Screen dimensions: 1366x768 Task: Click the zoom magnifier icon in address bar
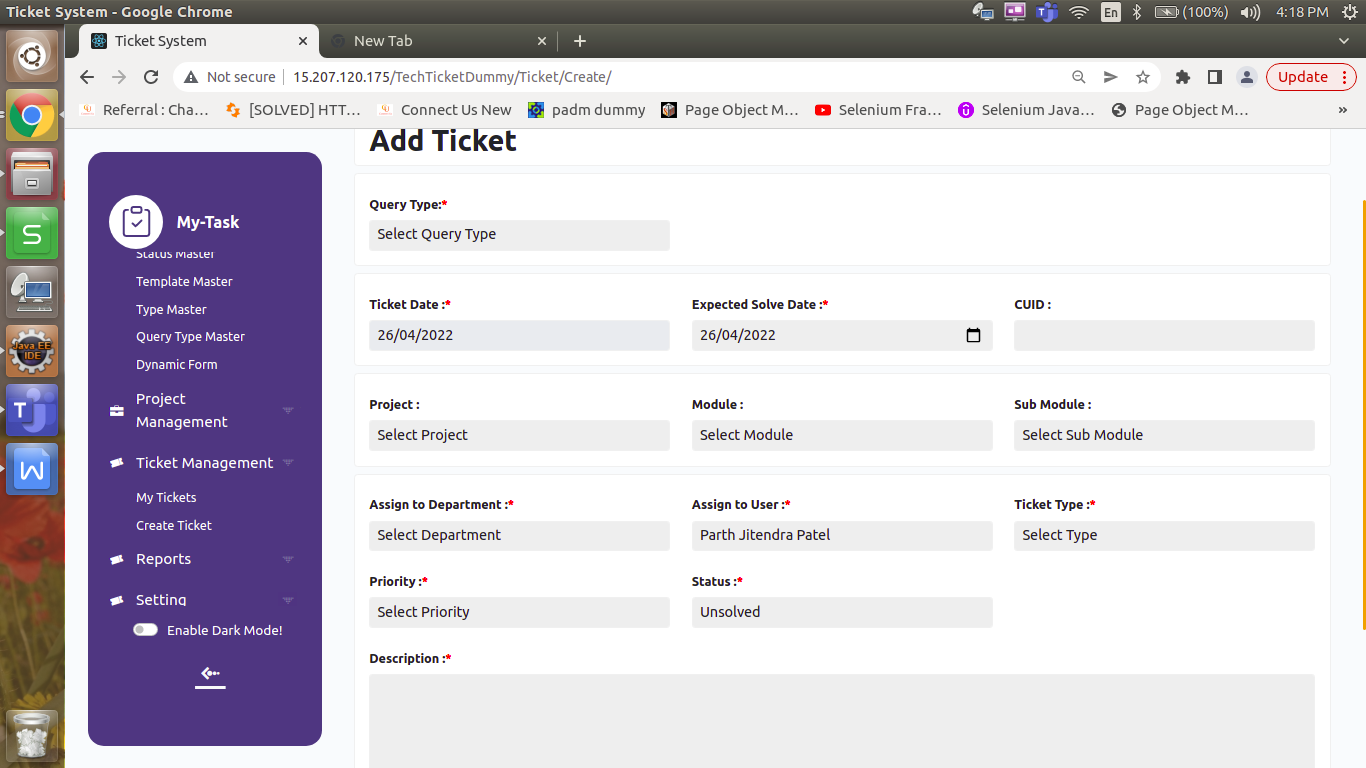click(x=1079, y=77)
